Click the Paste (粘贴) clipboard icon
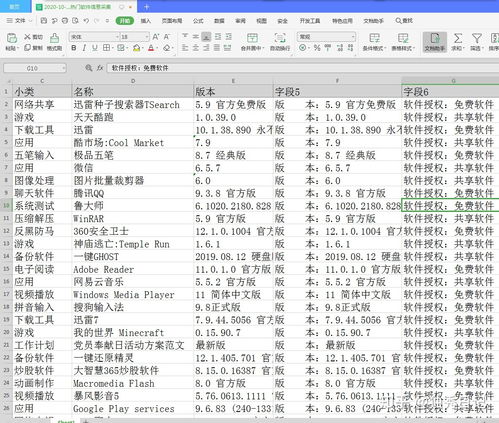 point(12,38)
